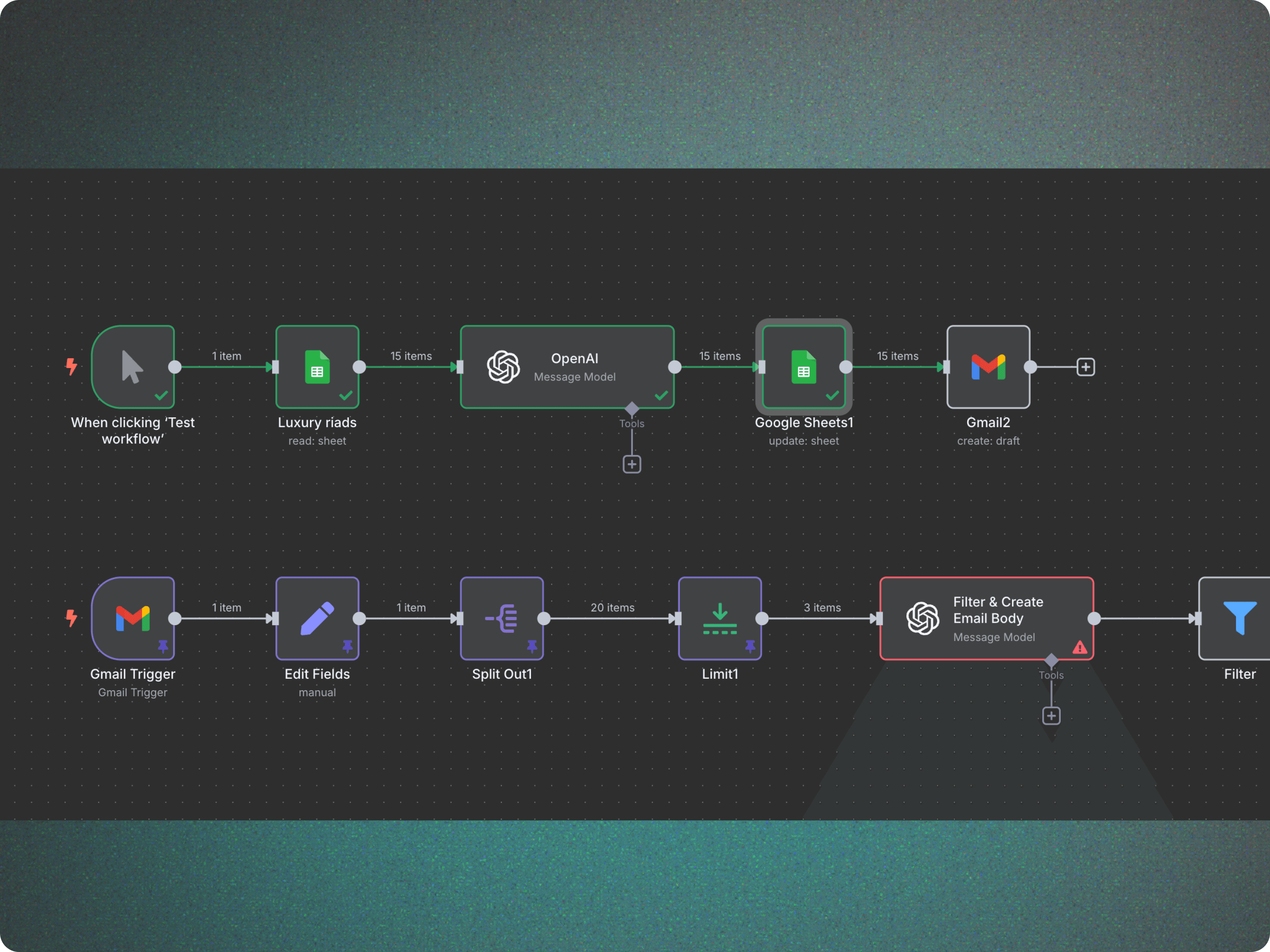This screenshot has height=952, width=1270.
Task: Click the success checkmark on Test workflow trigger
Action: point(162,395)
